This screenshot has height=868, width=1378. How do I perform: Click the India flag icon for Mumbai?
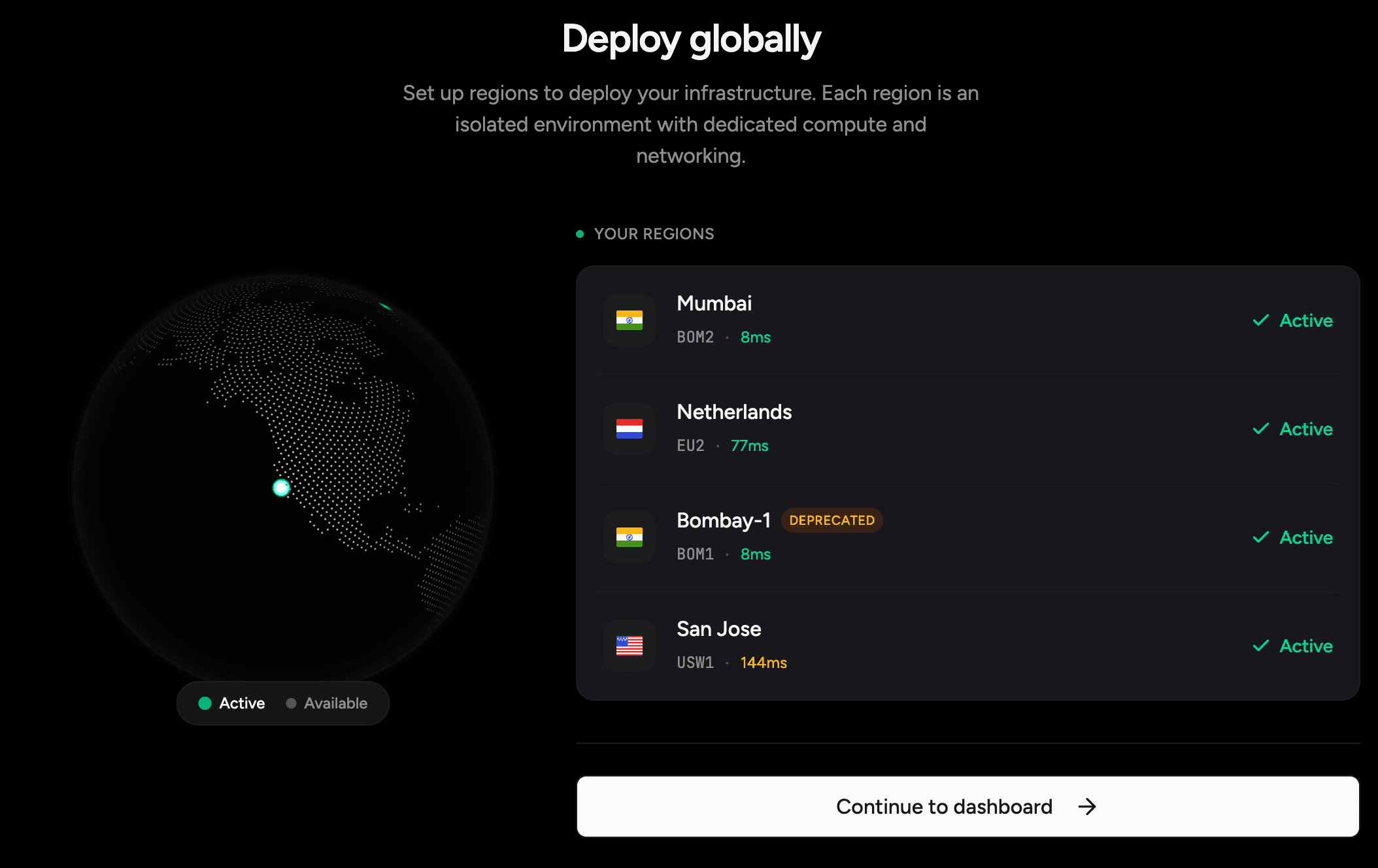point(629,320)
